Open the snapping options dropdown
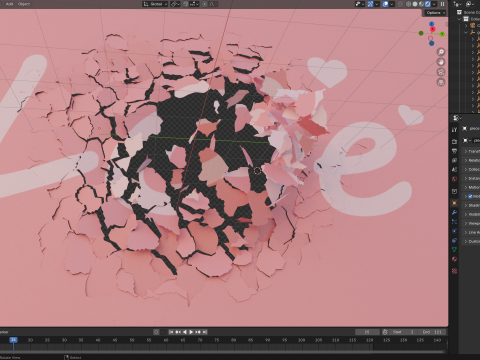Viewport: 480px width, 360px height. click(x=195, y=4)
